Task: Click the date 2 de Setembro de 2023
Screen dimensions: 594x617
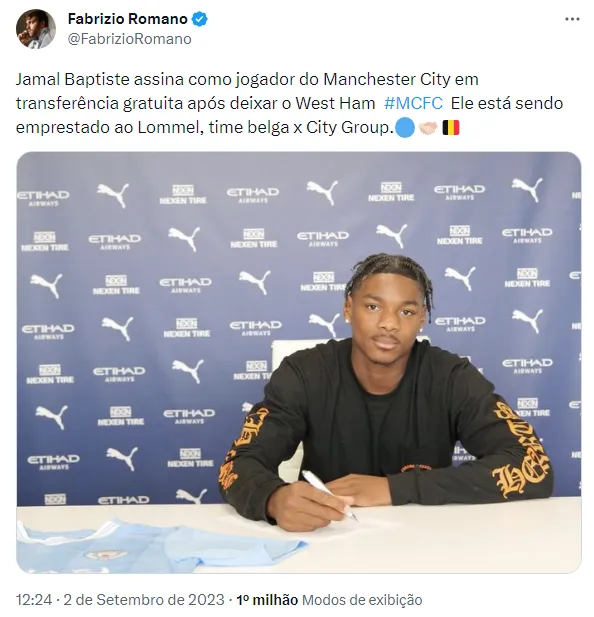Action: coord(144,600)
